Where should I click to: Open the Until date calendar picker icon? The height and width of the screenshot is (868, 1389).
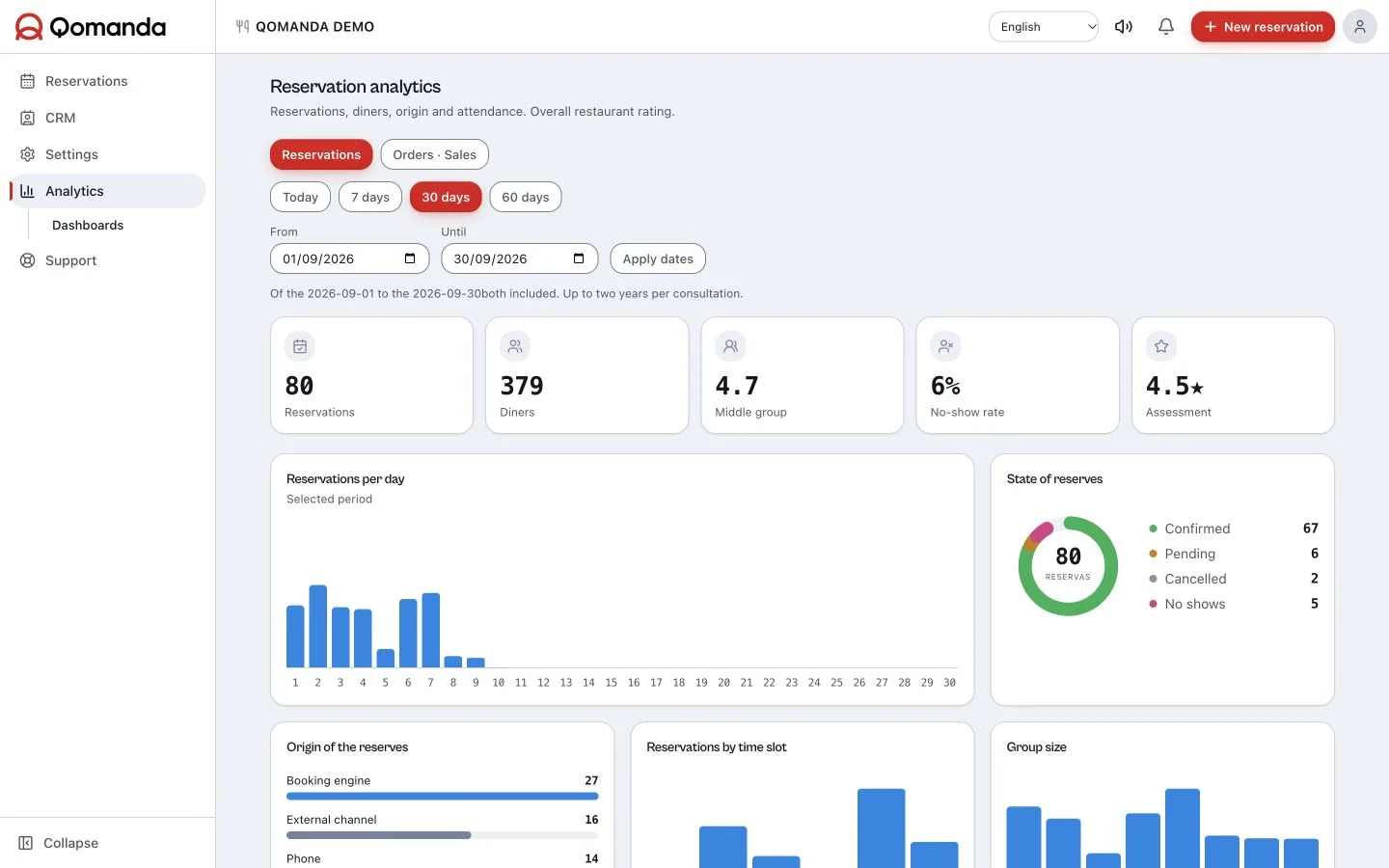(x=579, y=258)
